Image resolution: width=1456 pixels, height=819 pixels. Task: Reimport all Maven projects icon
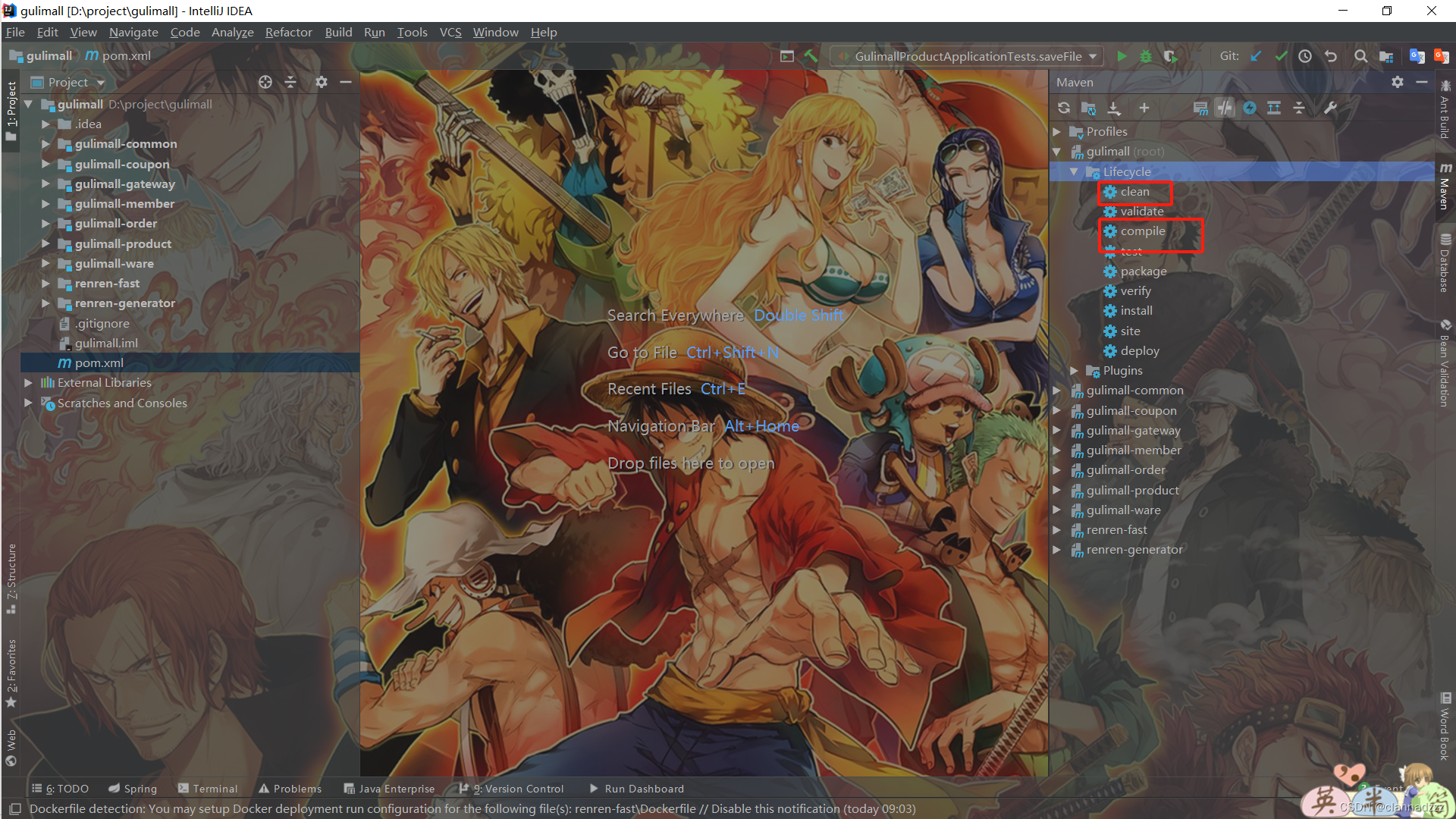(1064, 108)
